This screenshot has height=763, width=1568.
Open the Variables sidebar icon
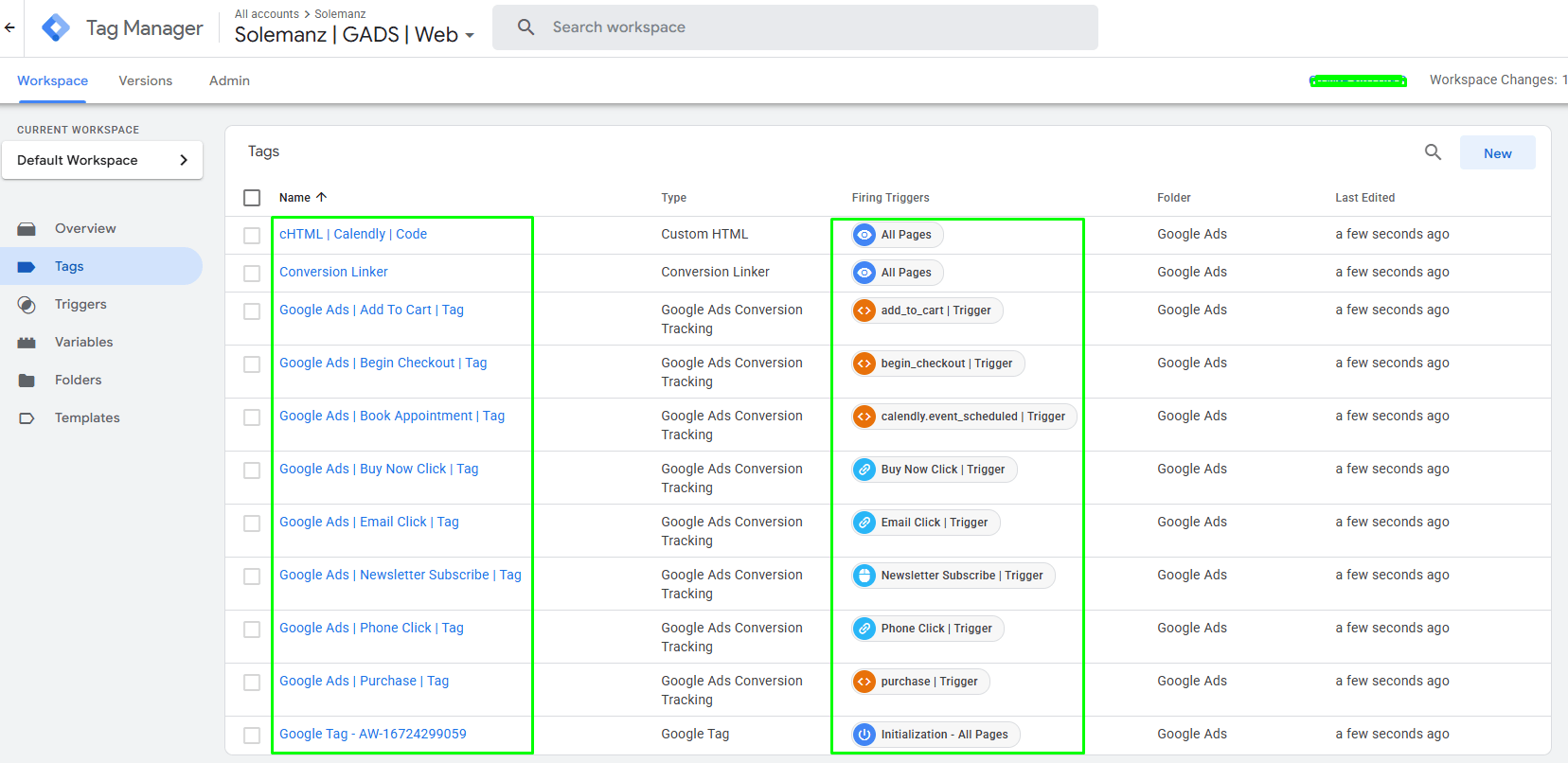pyautogui.click(x=27, y=343)
